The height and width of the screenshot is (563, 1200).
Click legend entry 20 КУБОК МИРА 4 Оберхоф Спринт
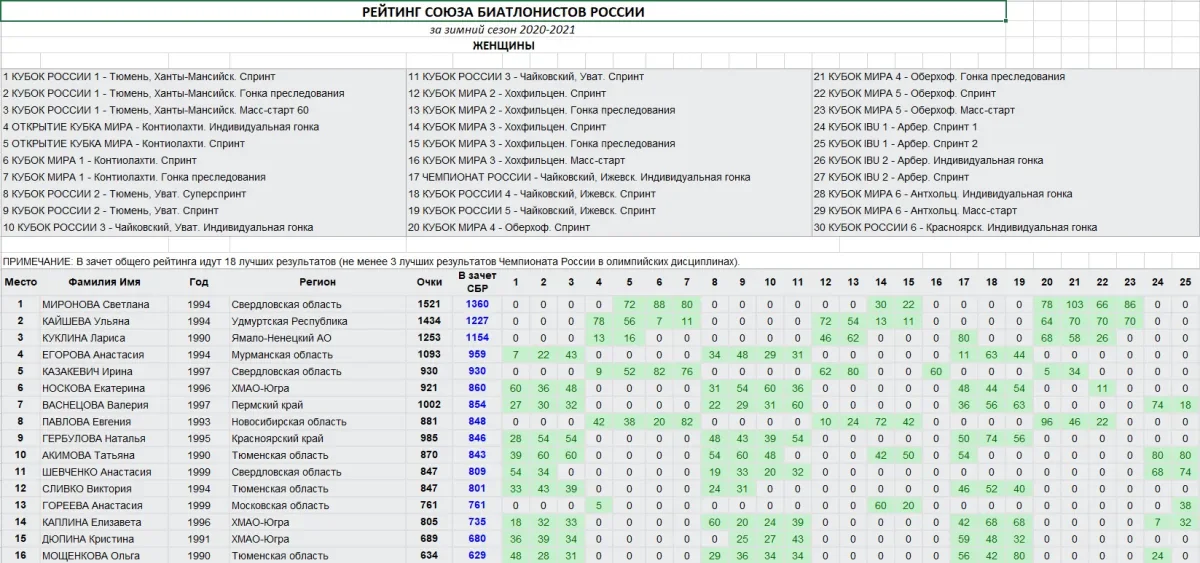pos(499,228)
